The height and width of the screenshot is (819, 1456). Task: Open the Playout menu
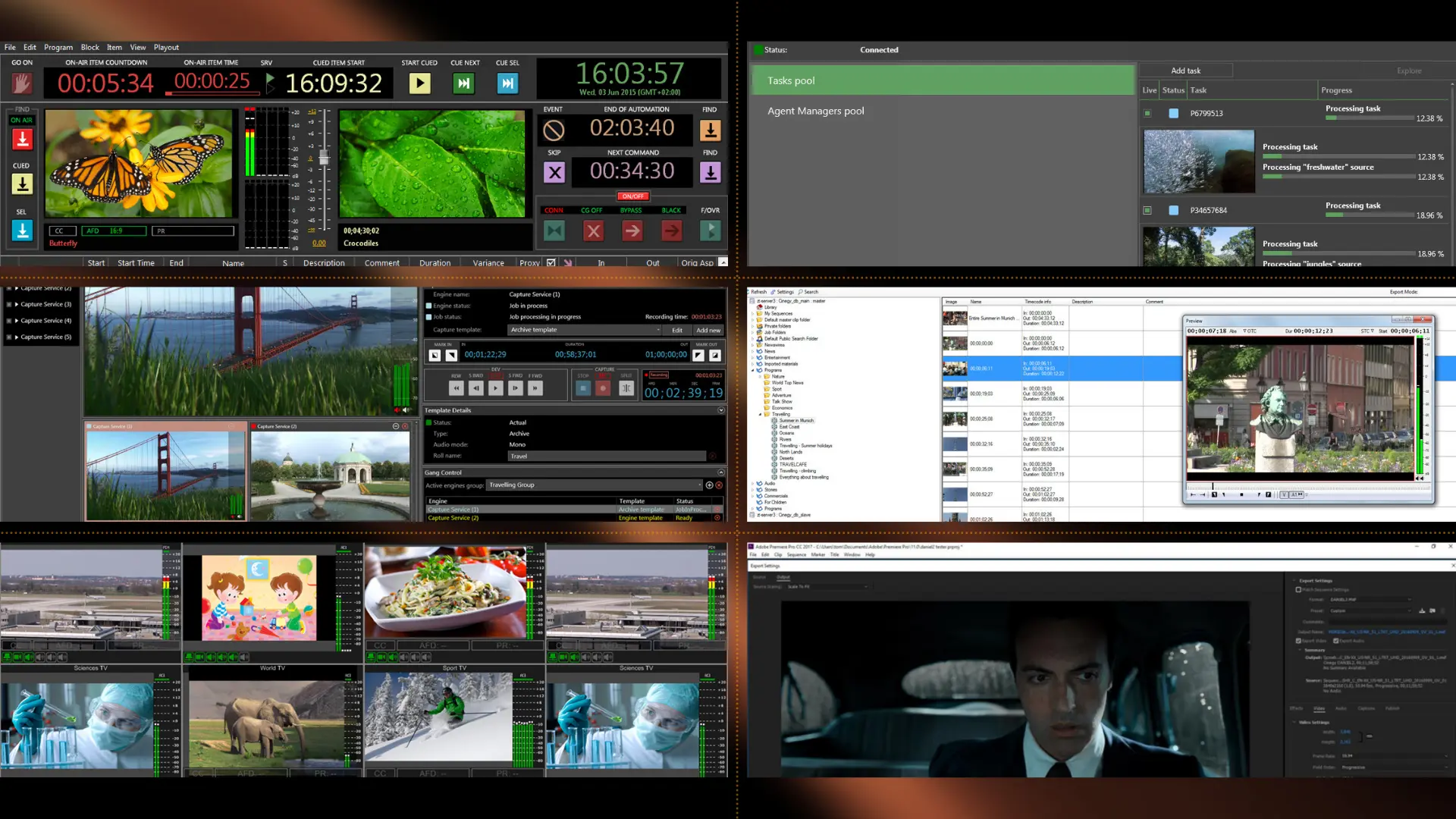pyautogui.click(x=166, y=47)
